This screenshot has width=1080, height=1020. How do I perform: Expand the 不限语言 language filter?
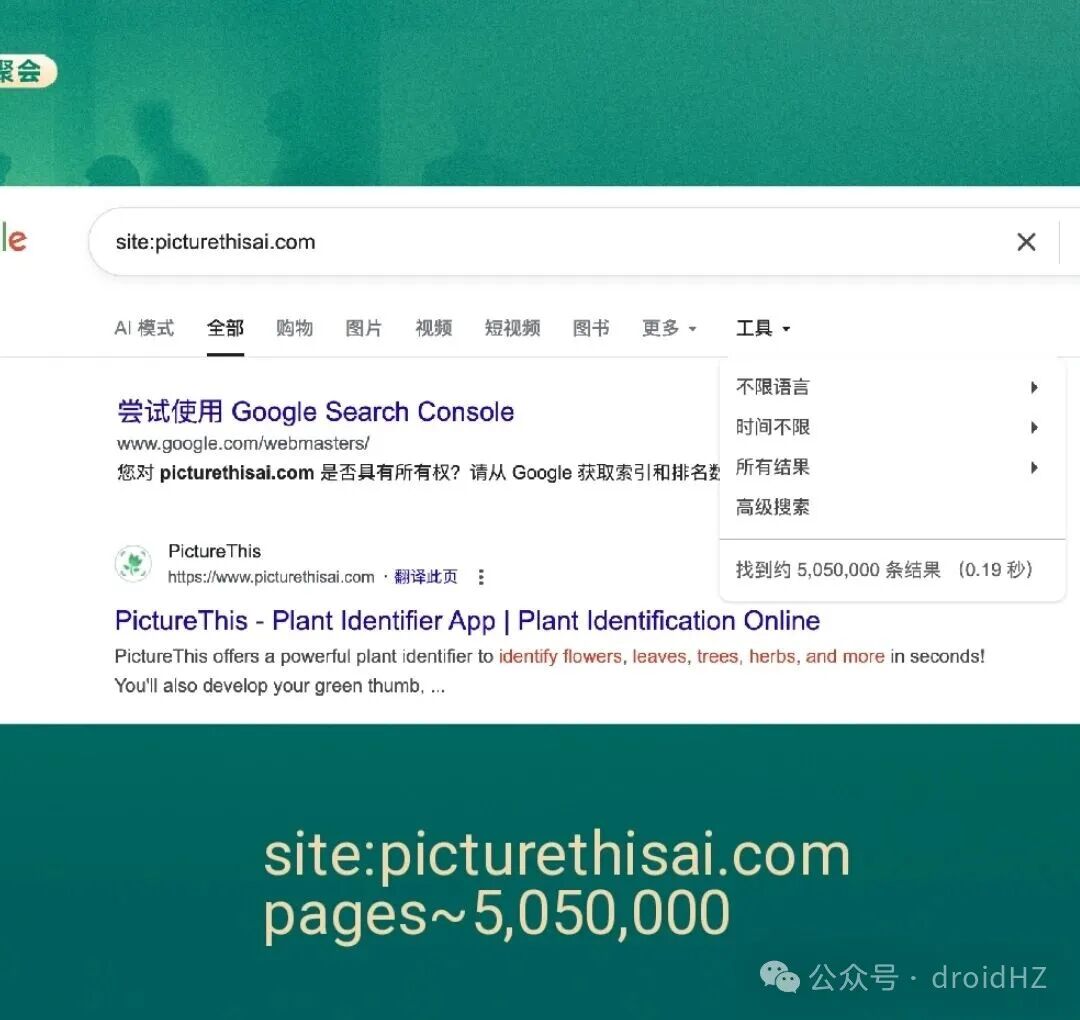coord(887,387)
